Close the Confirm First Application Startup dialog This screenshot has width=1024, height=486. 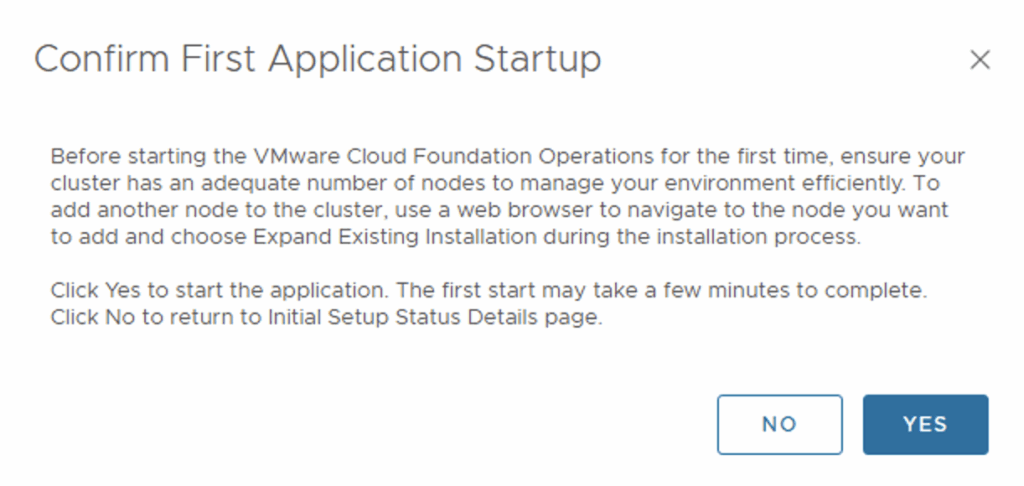980,60
